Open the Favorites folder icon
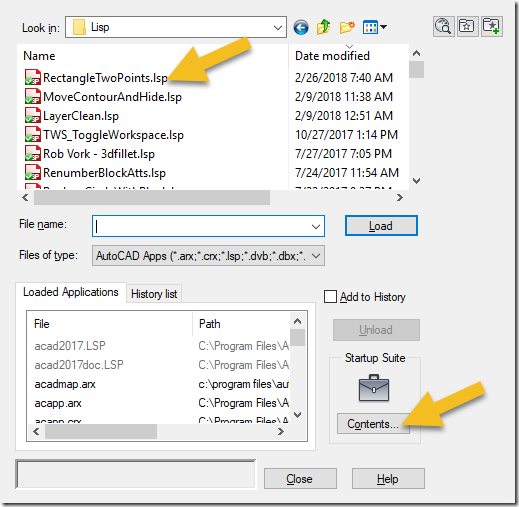The image size is (519, 507). point(467,26)
